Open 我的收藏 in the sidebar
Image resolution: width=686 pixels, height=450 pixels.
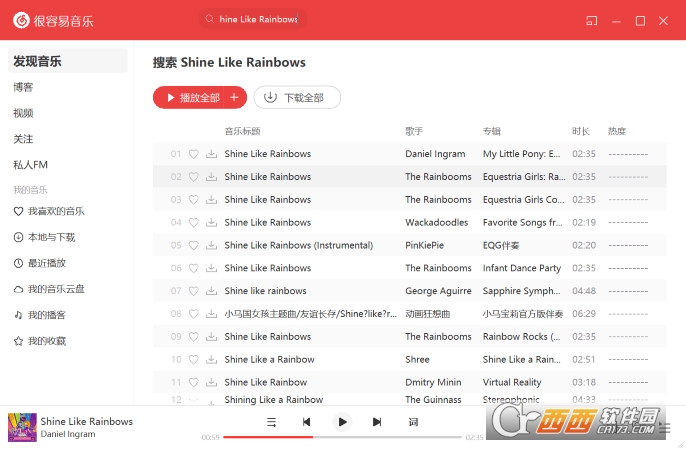(39, 341)
